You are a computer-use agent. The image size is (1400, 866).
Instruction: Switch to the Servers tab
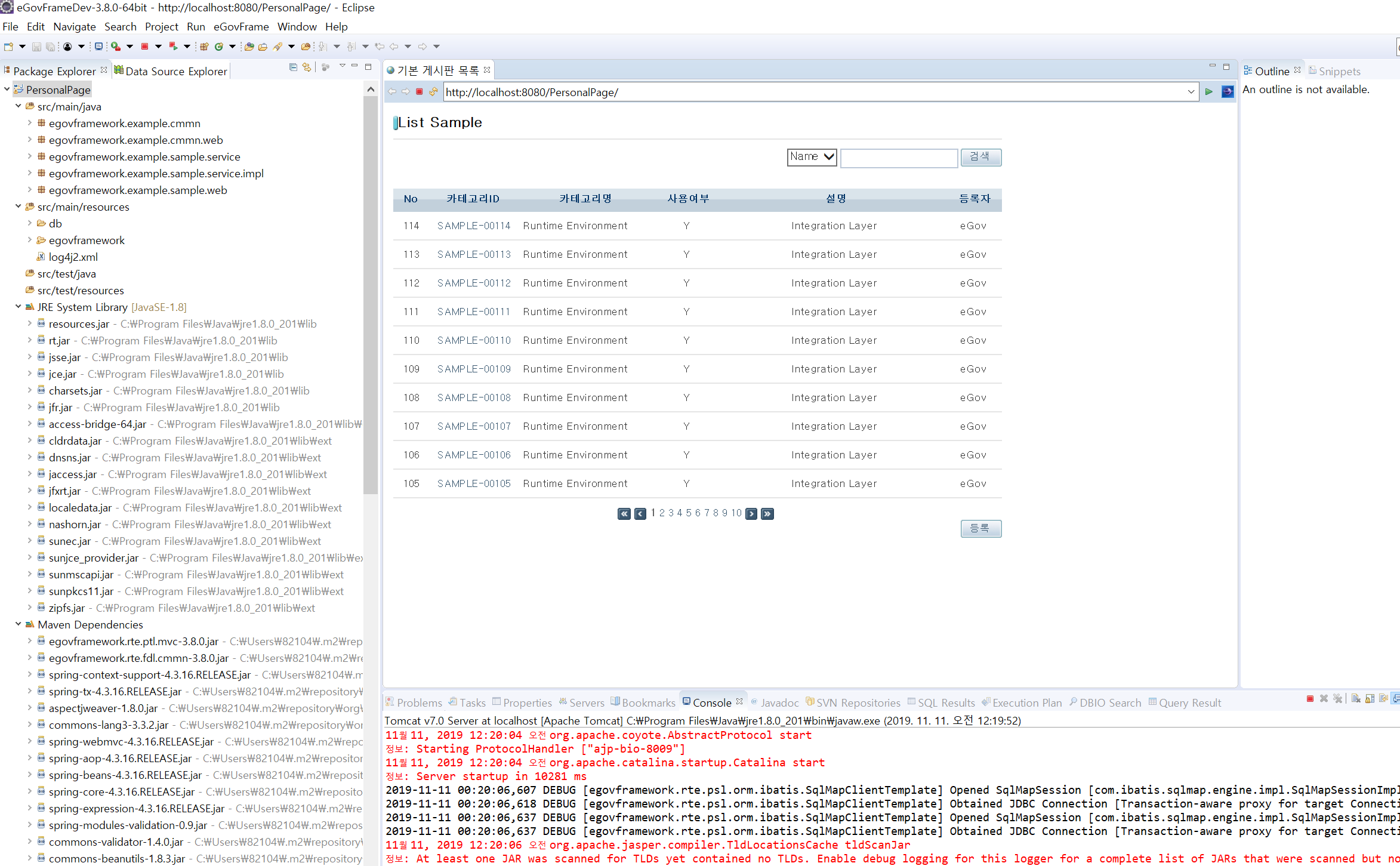(x=586, y=703)
